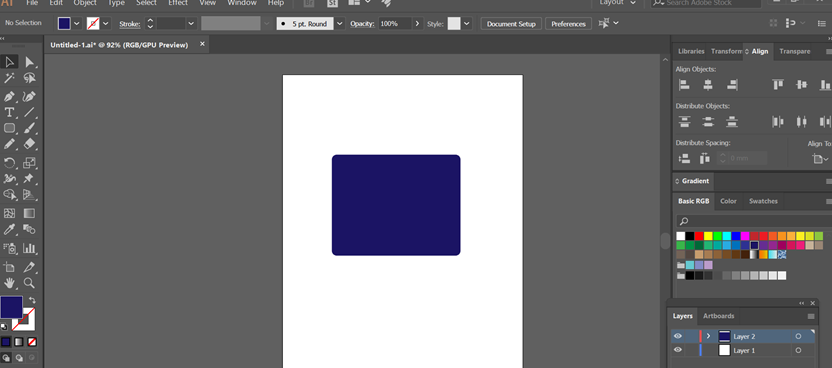Screen dimensions: 832x368
Task: Open the Align To dropdown
Action: [821, 159]
